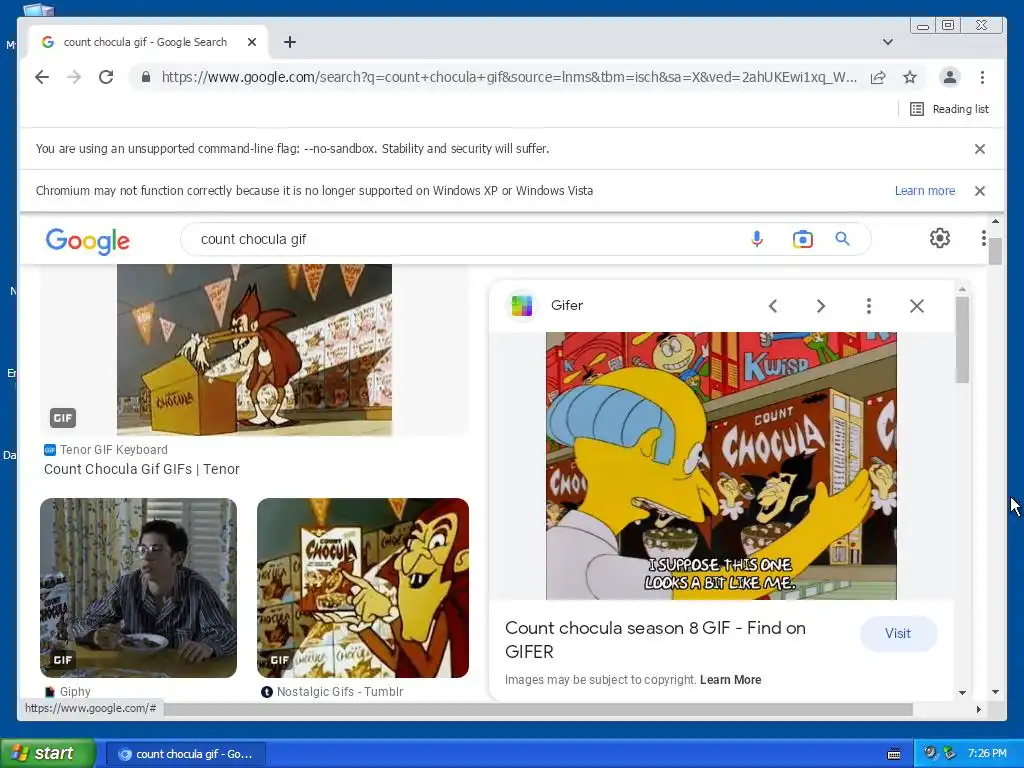Go back to the previous page

click(x=42, y=77)
